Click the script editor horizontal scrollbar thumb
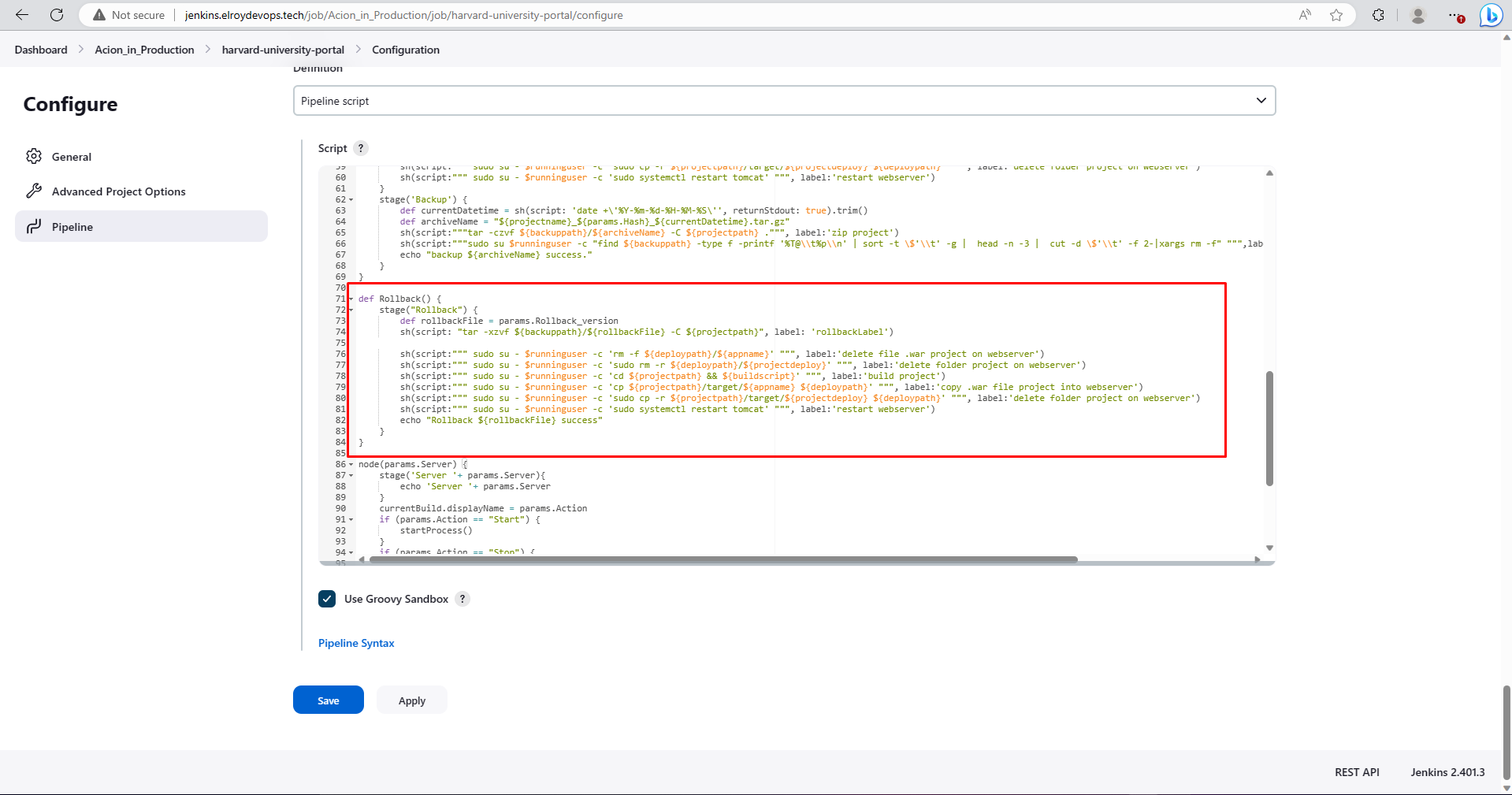Screen dimensions: 1512x795 click(x=723, y=559)
